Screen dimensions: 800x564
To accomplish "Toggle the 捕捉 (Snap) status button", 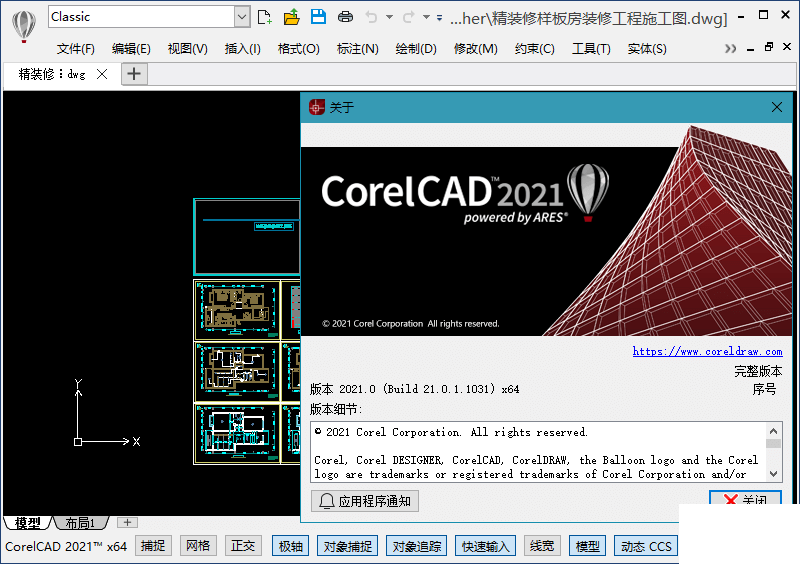I will [153, 546].
